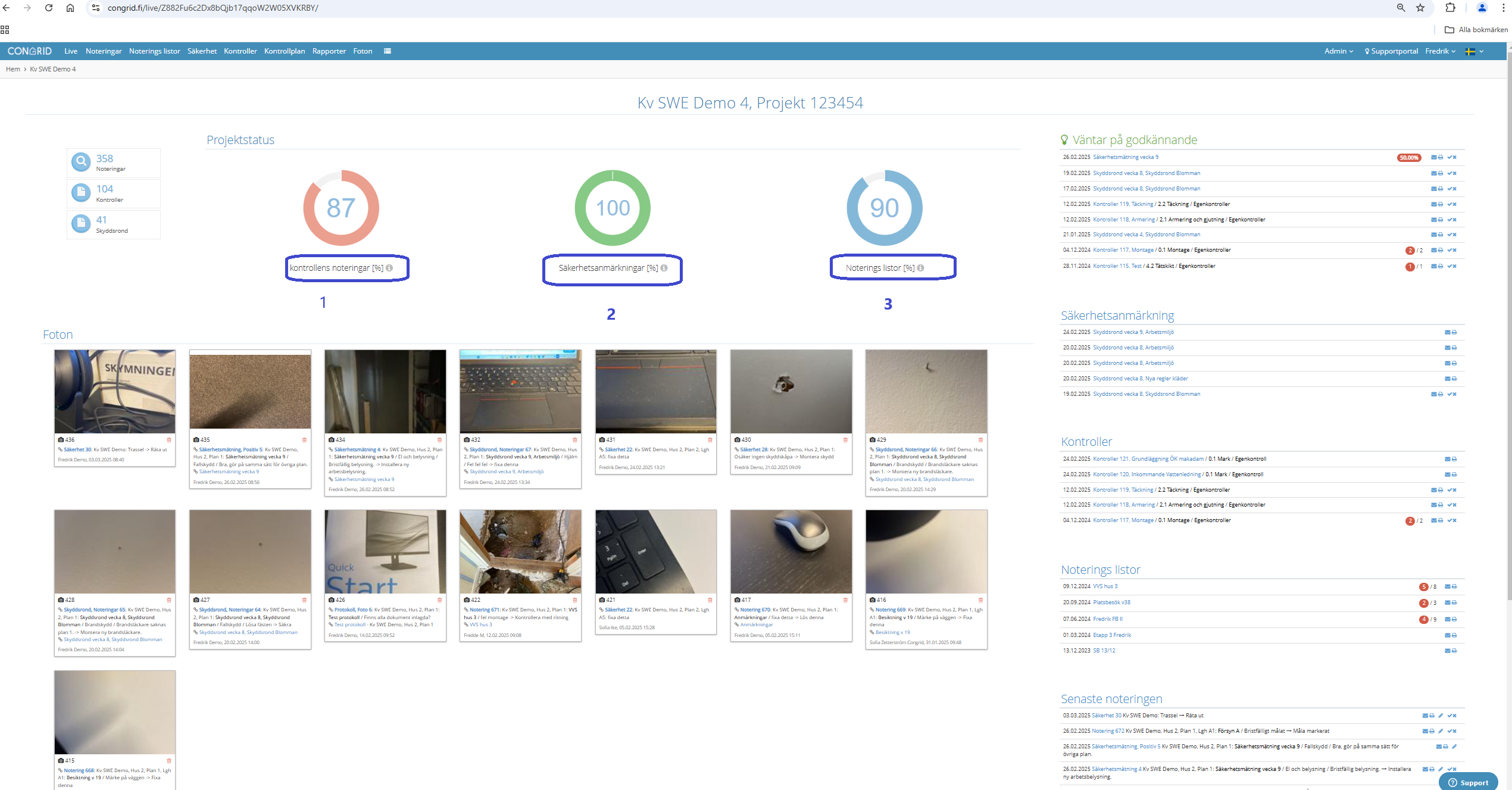Viewport: 1512px width, 790px height.
Task: Click the red 87 progress ring
Action: click(341, 208)
